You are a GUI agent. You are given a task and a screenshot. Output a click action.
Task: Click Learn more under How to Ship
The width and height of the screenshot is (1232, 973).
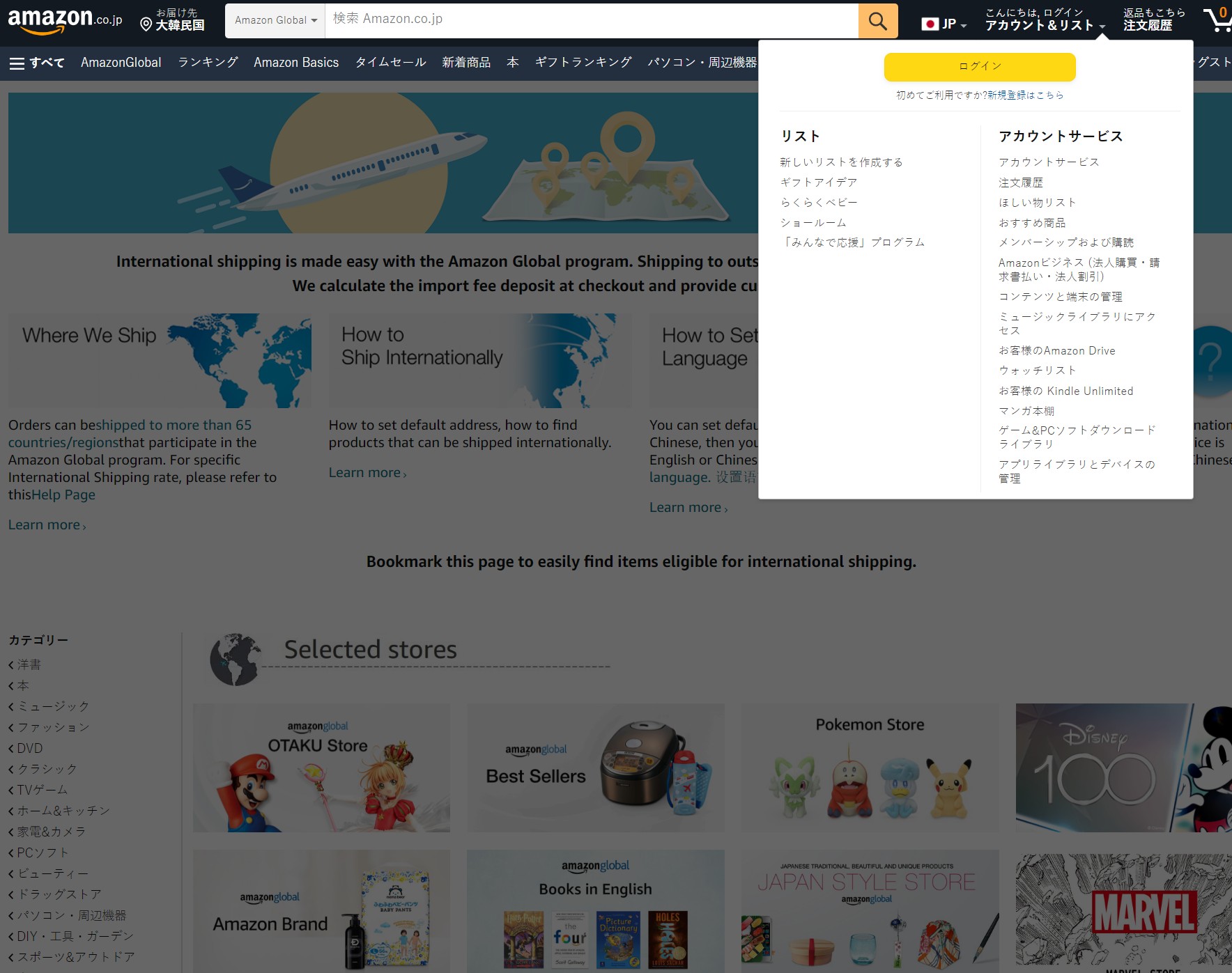coord(368,473)
